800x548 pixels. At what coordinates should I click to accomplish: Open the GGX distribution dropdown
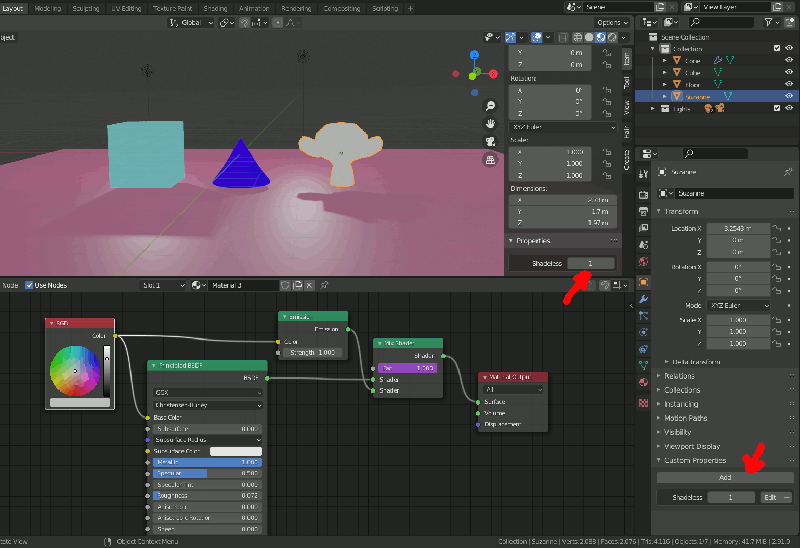point(208,392)
